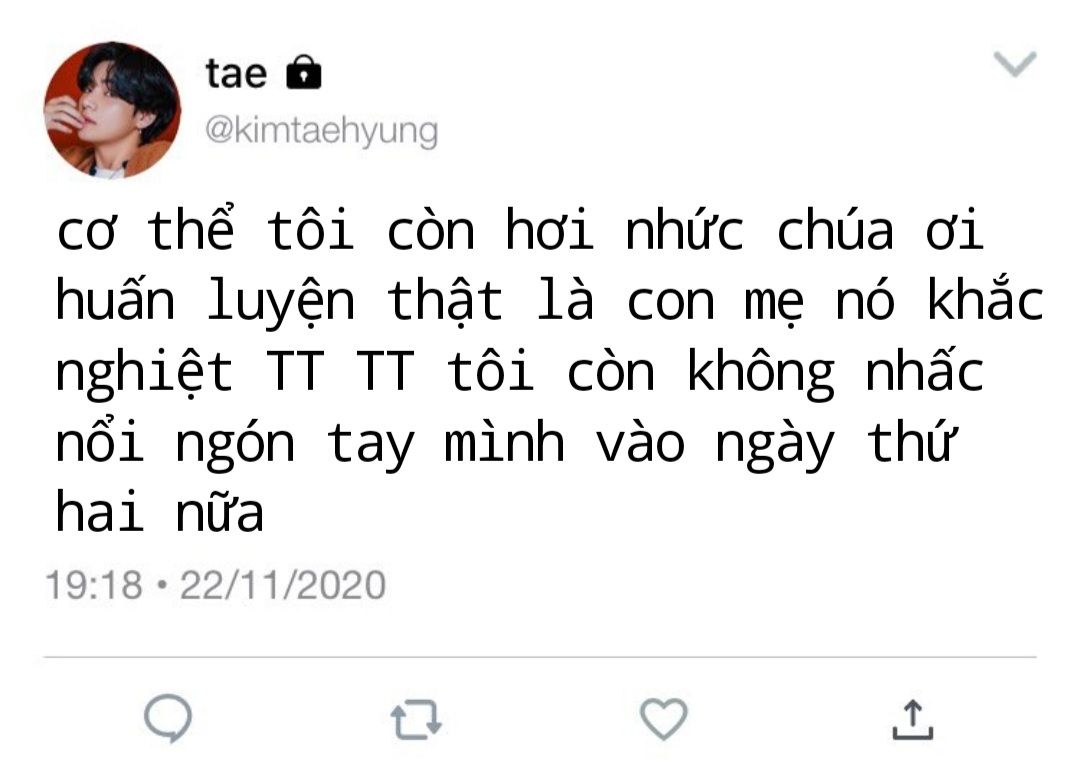Retweet this tweet using the arrows icon
Viewport: 1080px width, 778px height.
(416, 719)
